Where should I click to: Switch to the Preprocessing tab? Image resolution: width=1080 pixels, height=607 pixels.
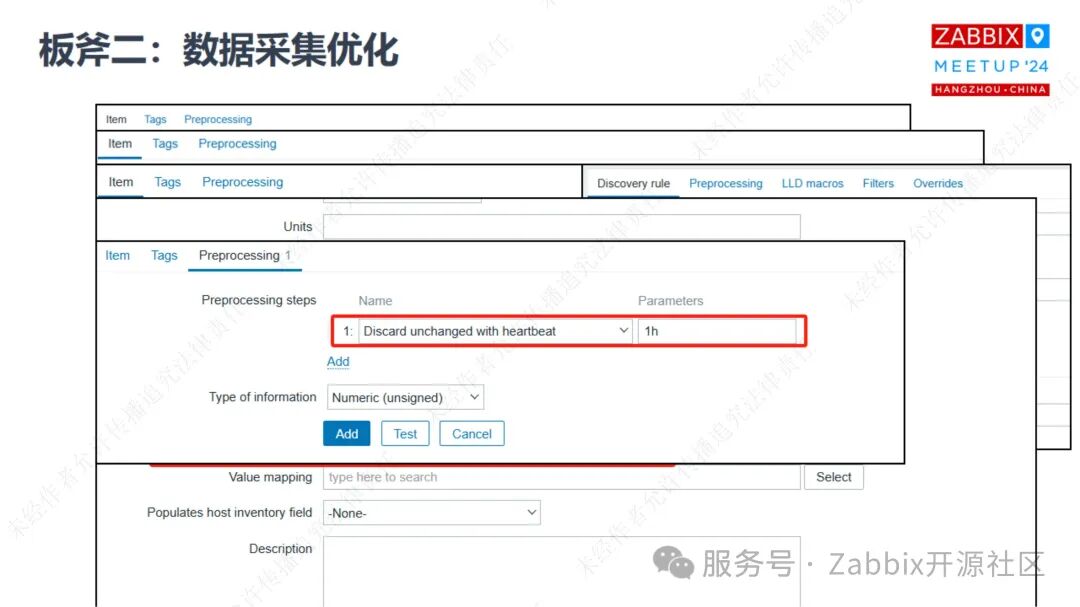(x=239, y=255)
